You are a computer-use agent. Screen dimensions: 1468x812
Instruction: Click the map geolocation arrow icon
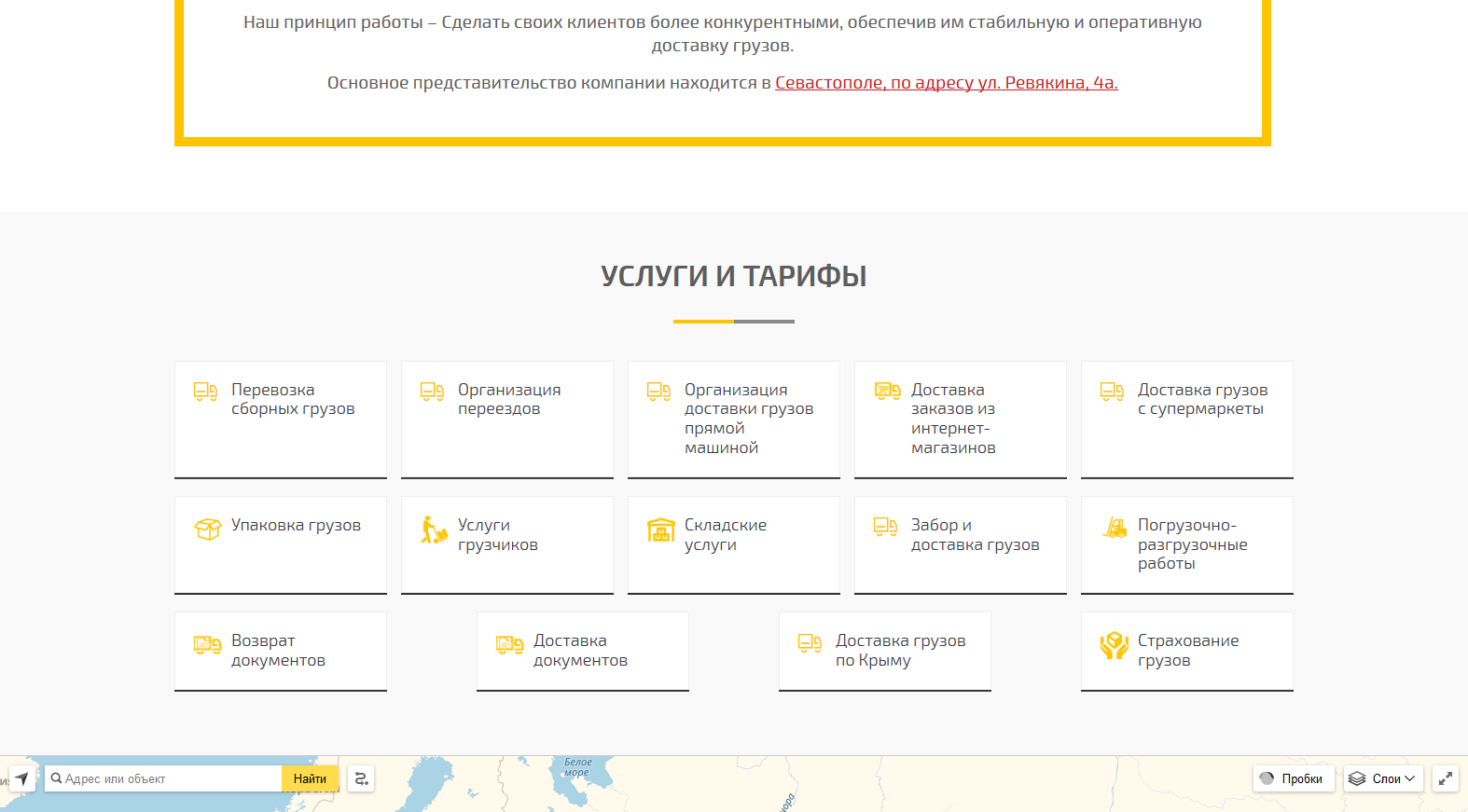pyautogui.click(x=21, y=778)
